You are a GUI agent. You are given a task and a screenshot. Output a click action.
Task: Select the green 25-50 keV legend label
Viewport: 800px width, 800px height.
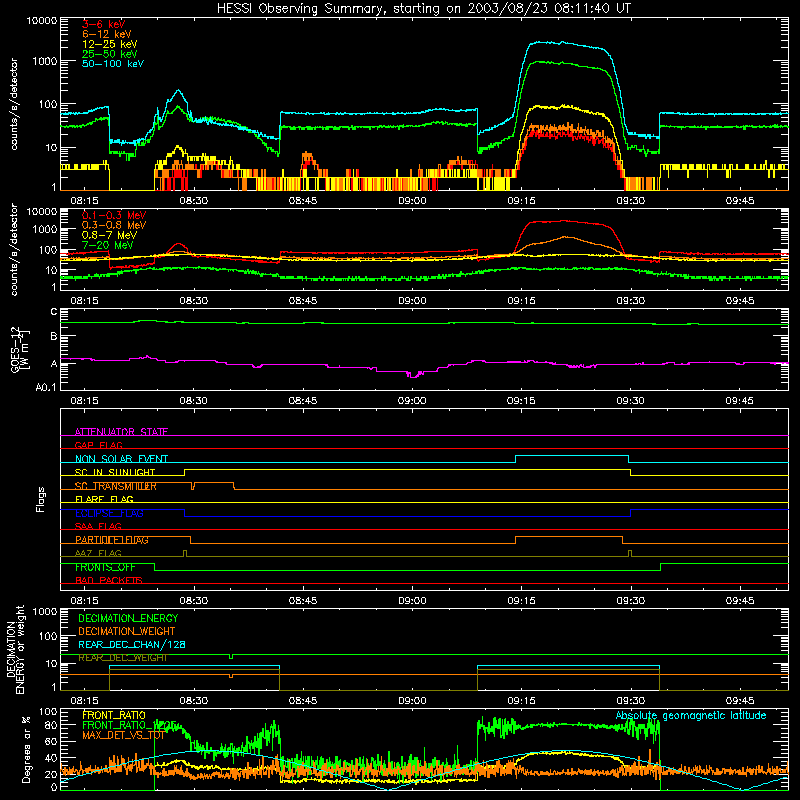point(110,54)
